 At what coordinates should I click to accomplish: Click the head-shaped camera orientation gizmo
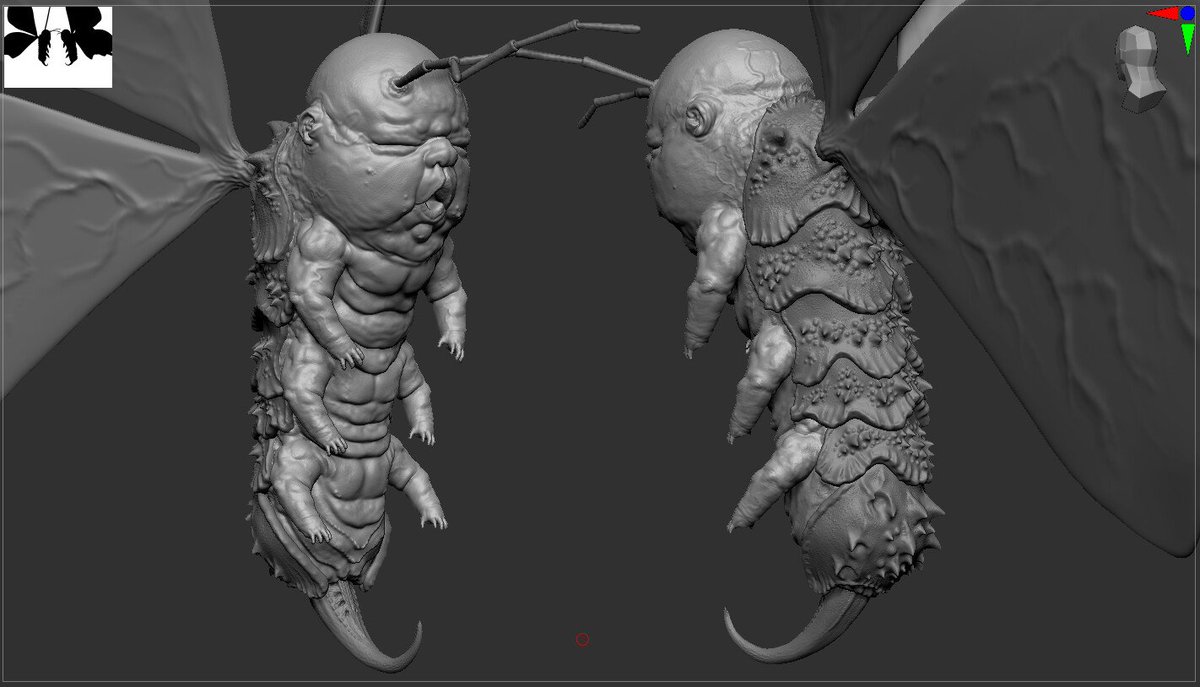1140,68
